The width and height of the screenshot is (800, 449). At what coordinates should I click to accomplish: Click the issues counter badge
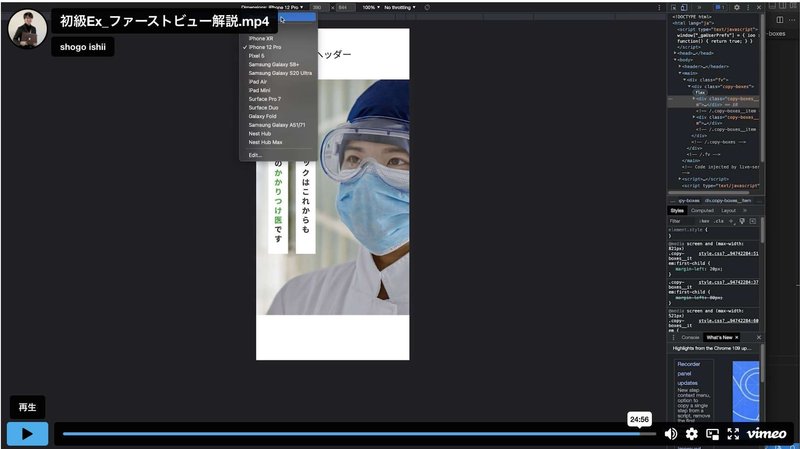719,8
